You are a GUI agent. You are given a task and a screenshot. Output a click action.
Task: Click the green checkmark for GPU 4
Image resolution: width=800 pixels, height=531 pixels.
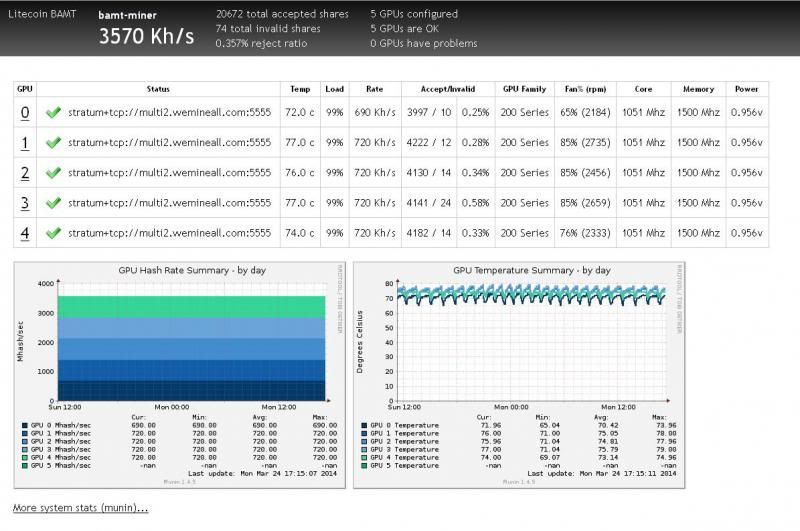point(53,233)
